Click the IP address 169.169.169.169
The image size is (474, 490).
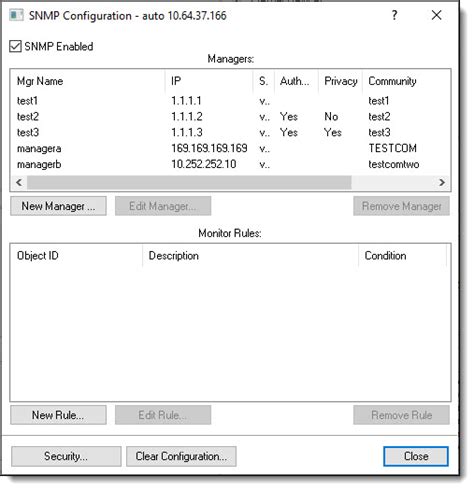[209, 148]
